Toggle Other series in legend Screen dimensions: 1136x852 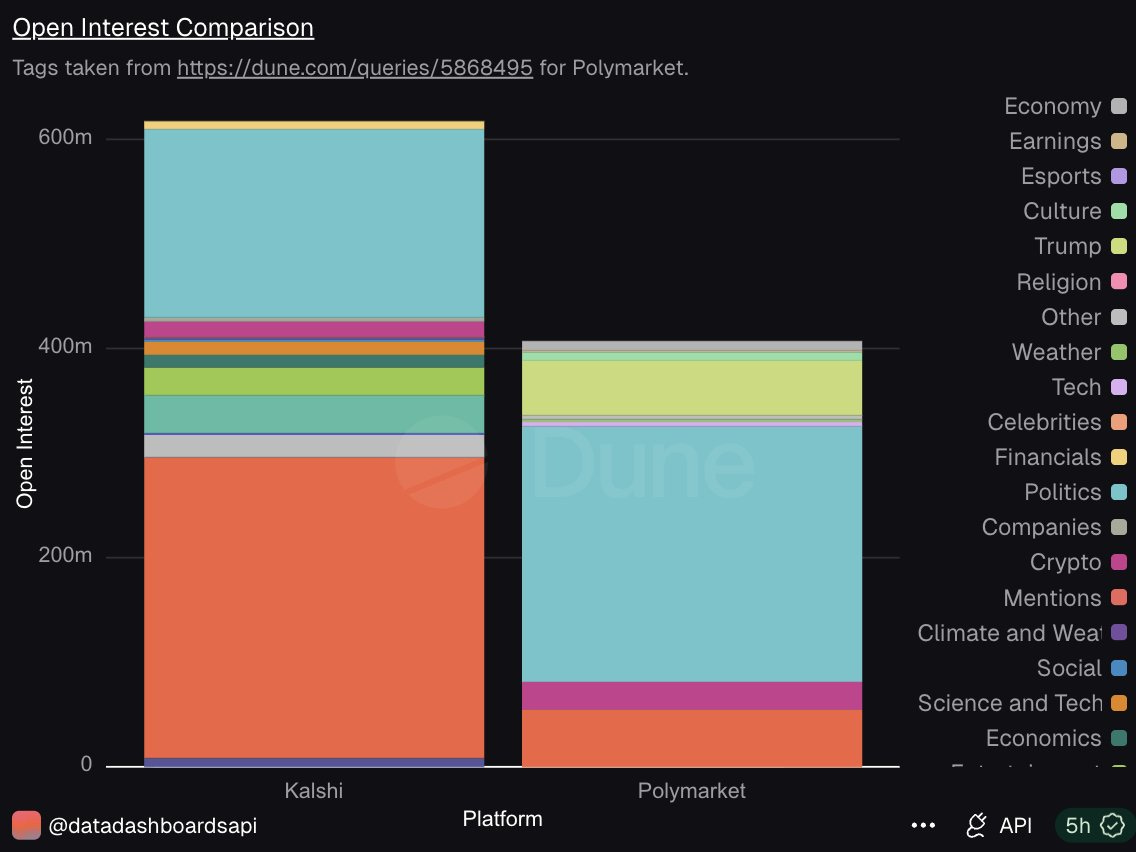click(x=1084, y=317)
